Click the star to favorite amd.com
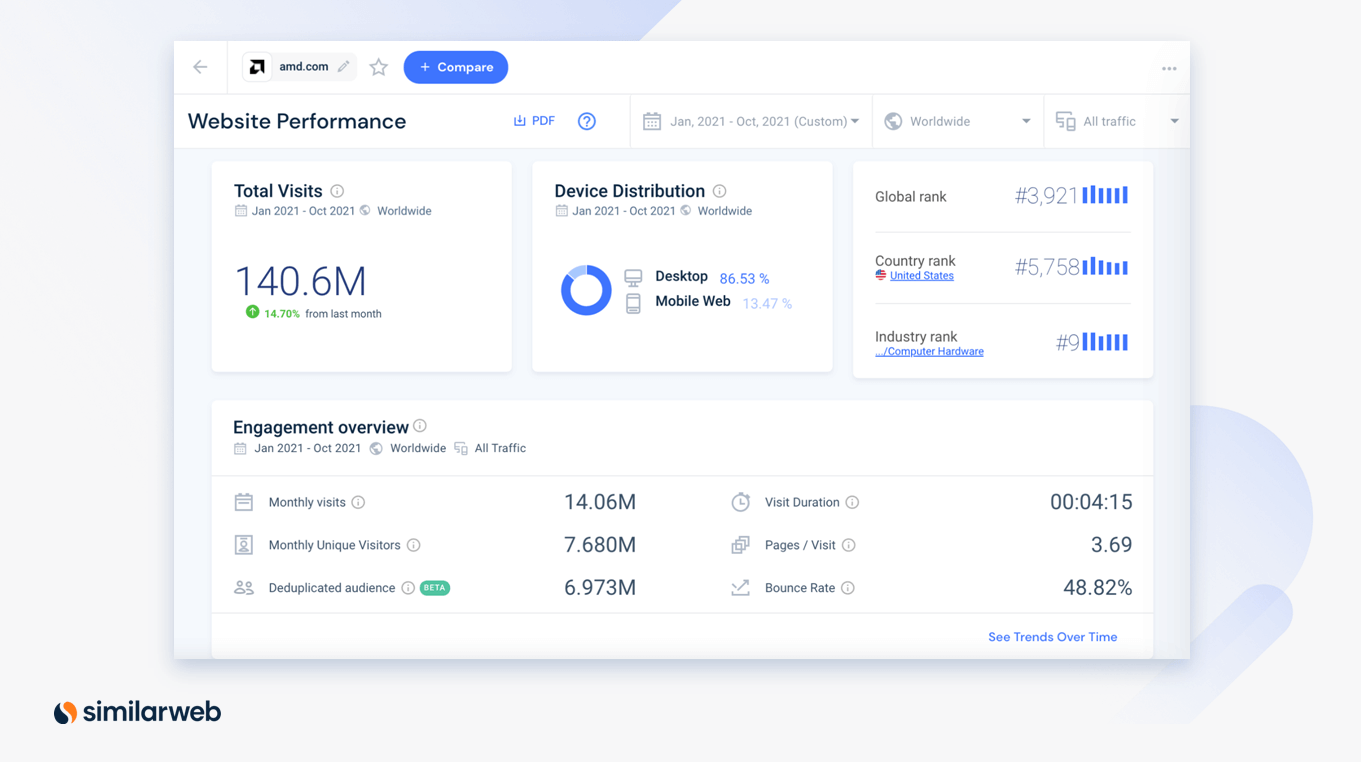This screenshot has height=762, width=1361. (378, 67)
